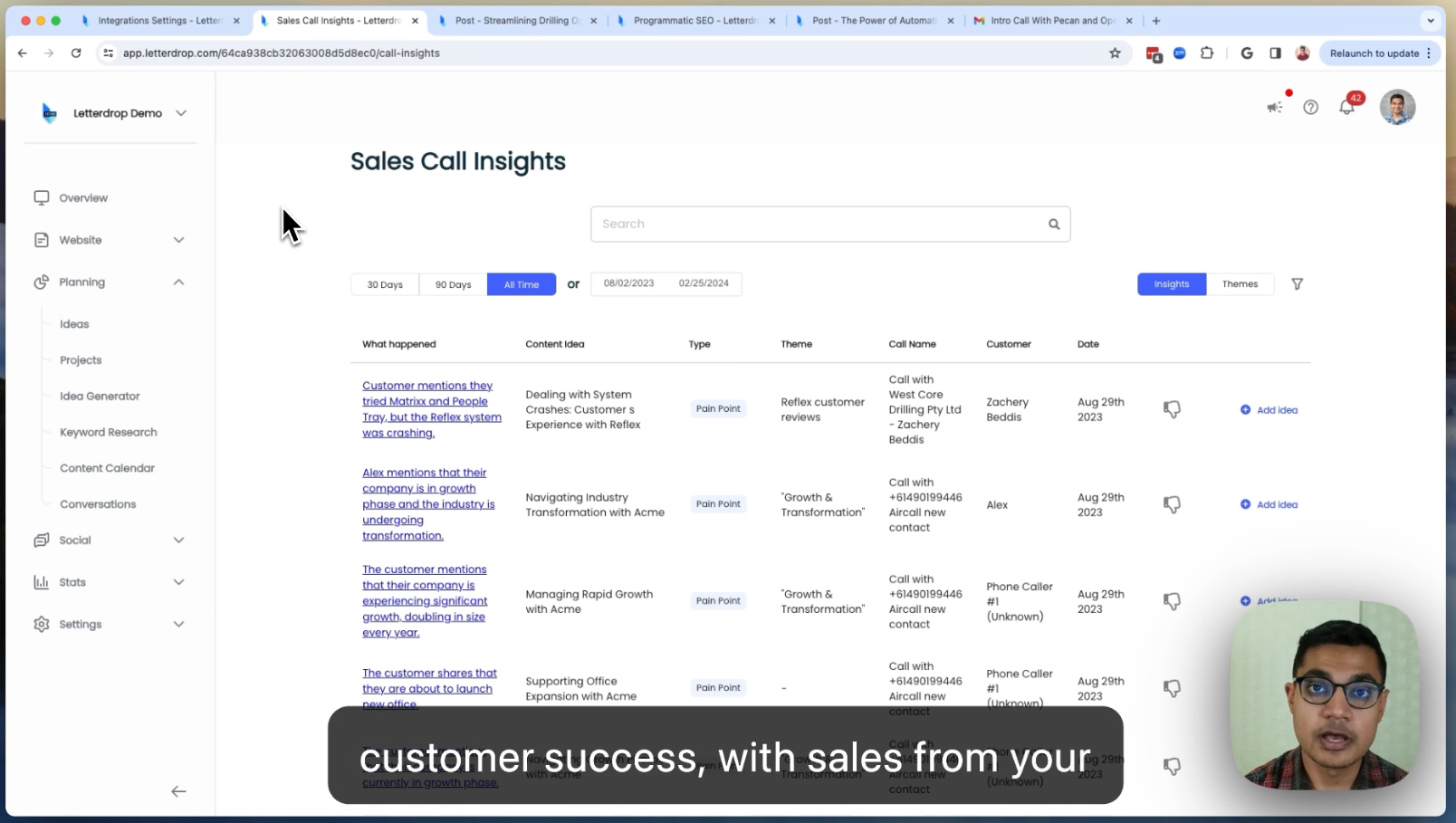The image size is (1456, 823).
Task: Click the announcements megaphone icon
Action: [x=1274, y=108]
